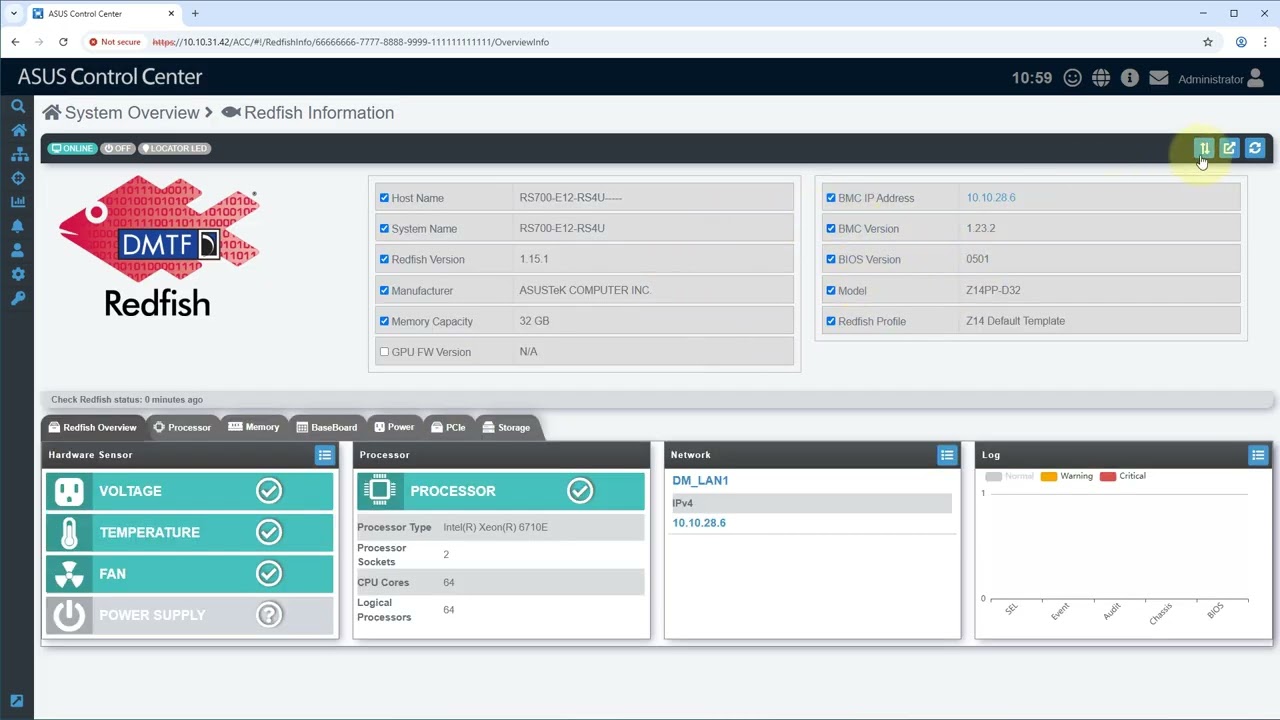Switch to the Memory tab
1280x720 pixels.
coord(254,427)
